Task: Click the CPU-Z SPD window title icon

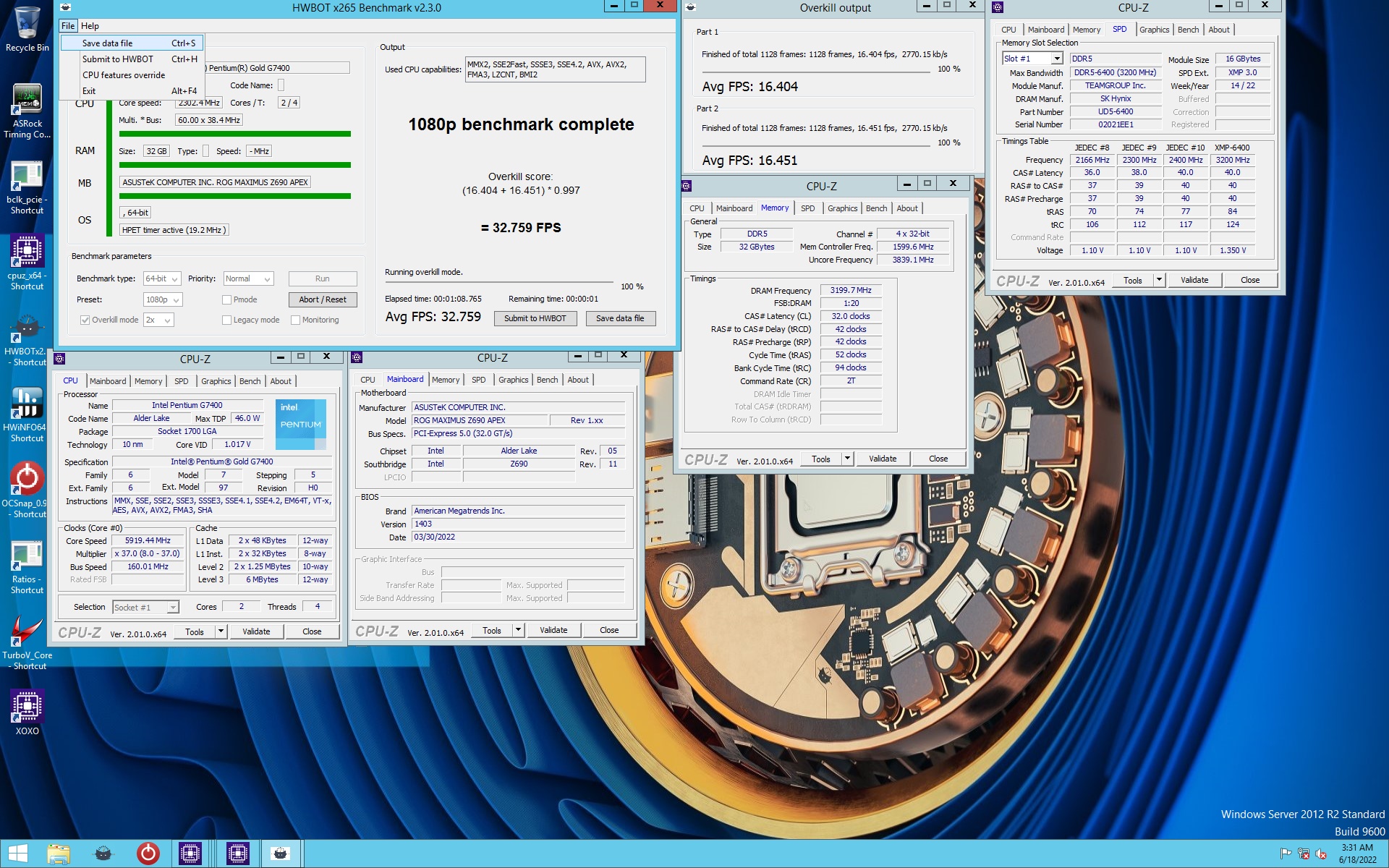Action: (x=998, y=7)
